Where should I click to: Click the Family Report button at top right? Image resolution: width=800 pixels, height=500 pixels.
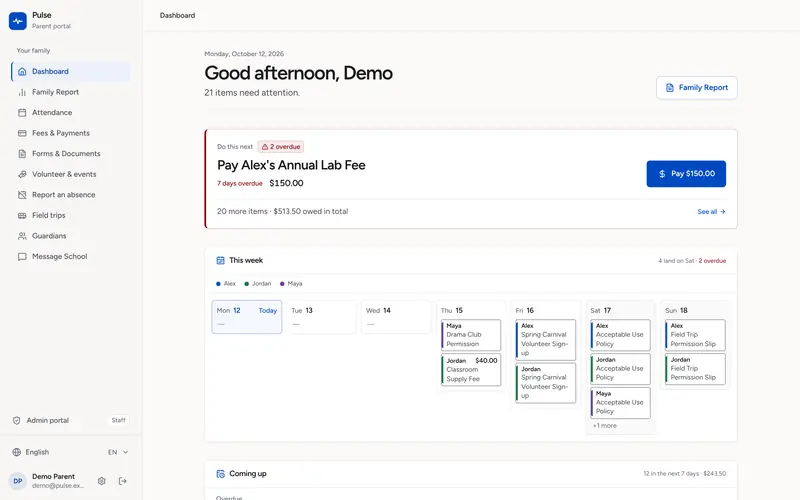tap(696, 88)
